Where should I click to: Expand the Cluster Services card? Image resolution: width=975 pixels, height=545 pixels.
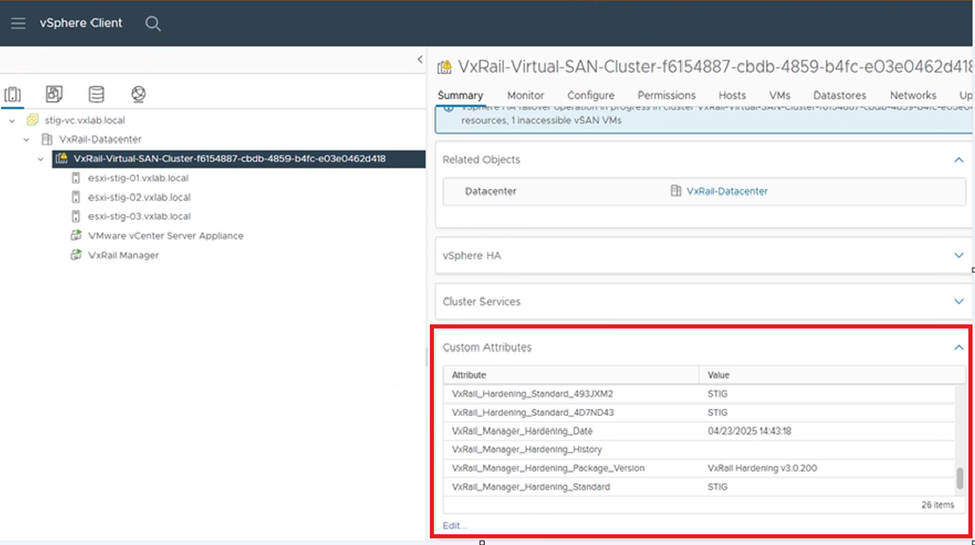(x=959, y=302)
